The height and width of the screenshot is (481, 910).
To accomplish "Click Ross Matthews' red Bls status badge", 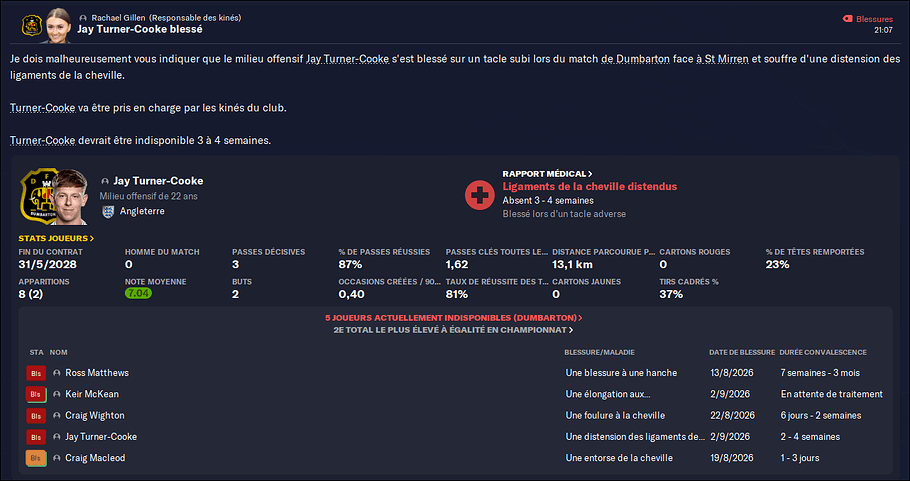I will coord(36,373).
